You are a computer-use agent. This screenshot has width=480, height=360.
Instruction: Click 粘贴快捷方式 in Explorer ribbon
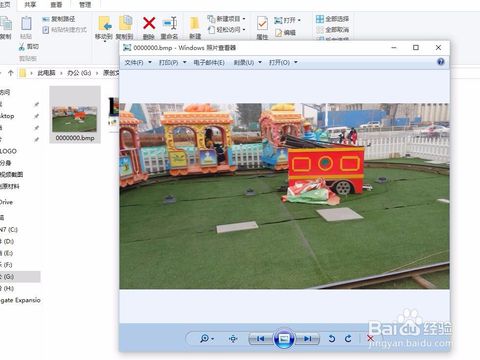[x=65, y=30]
